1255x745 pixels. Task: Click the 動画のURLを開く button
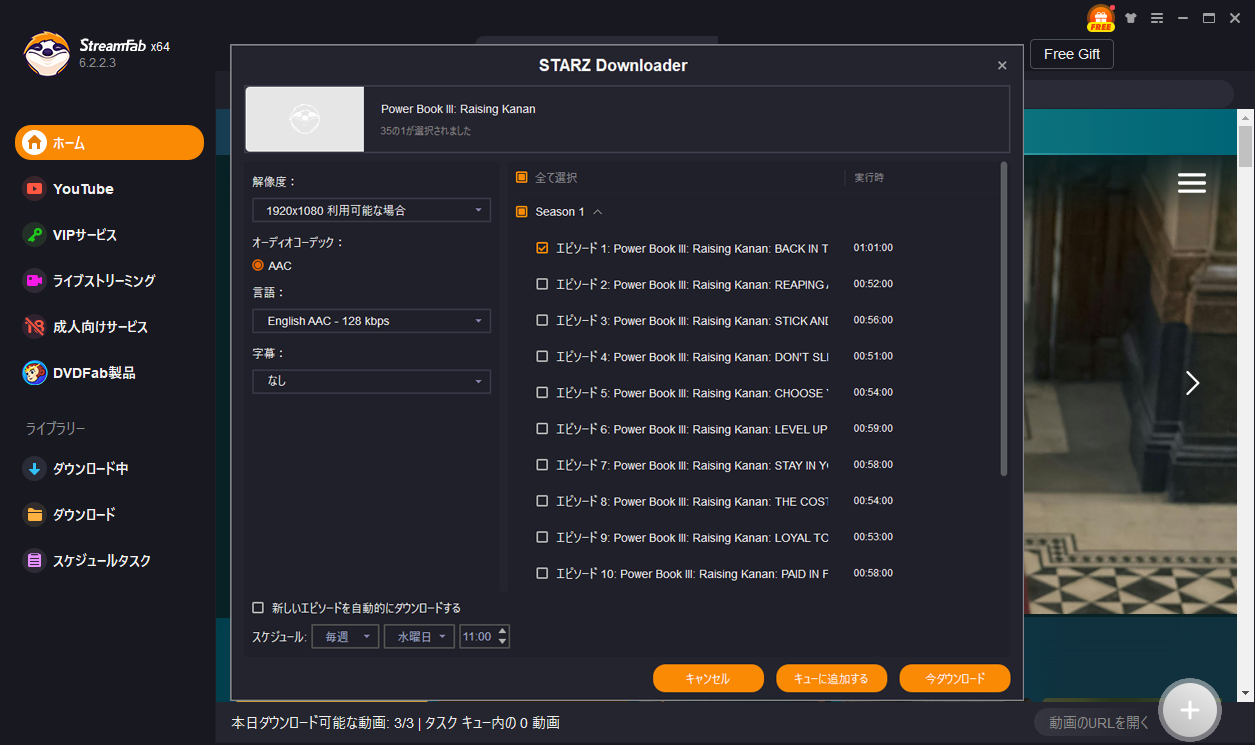click(1099, 723)
